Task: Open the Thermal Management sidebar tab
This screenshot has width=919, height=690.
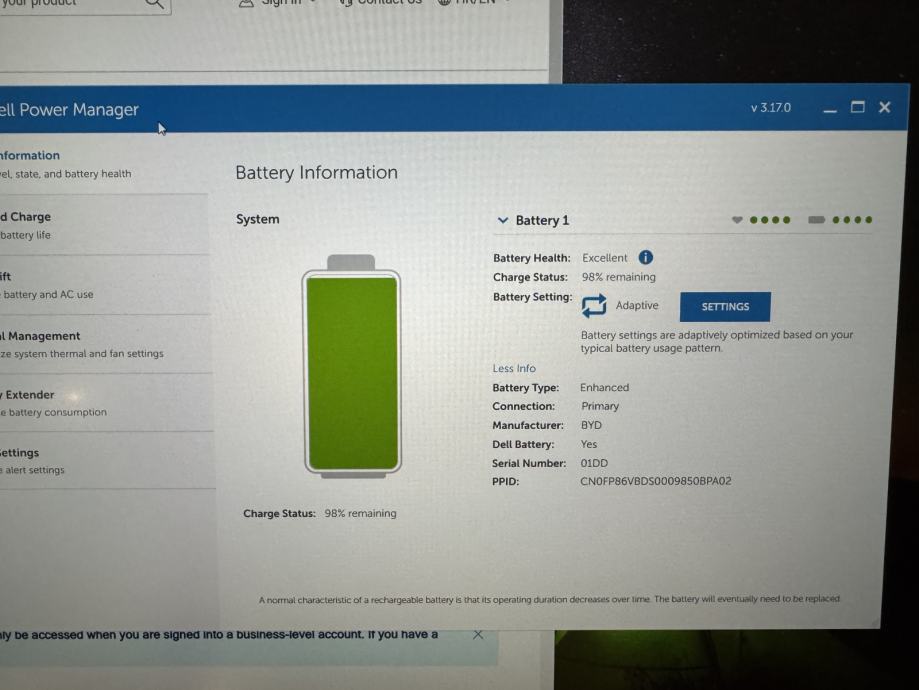Action: tap(105, 344)
